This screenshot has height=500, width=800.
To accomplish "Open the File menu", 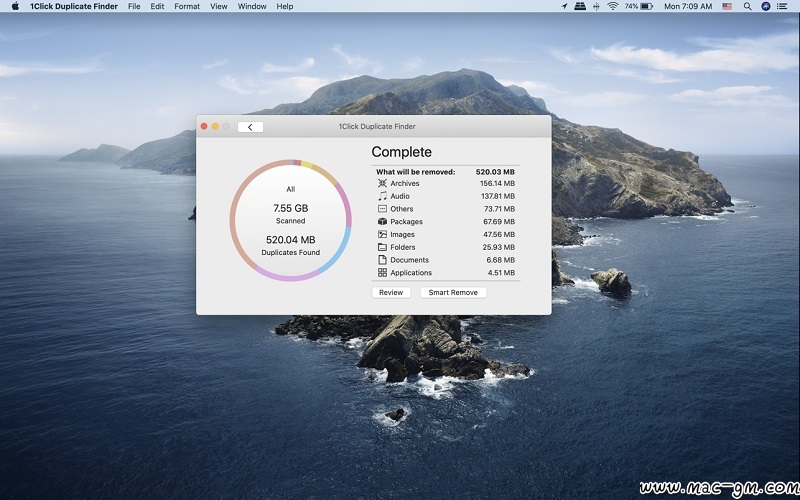I will pyautogui.click(x=134, y=6).
